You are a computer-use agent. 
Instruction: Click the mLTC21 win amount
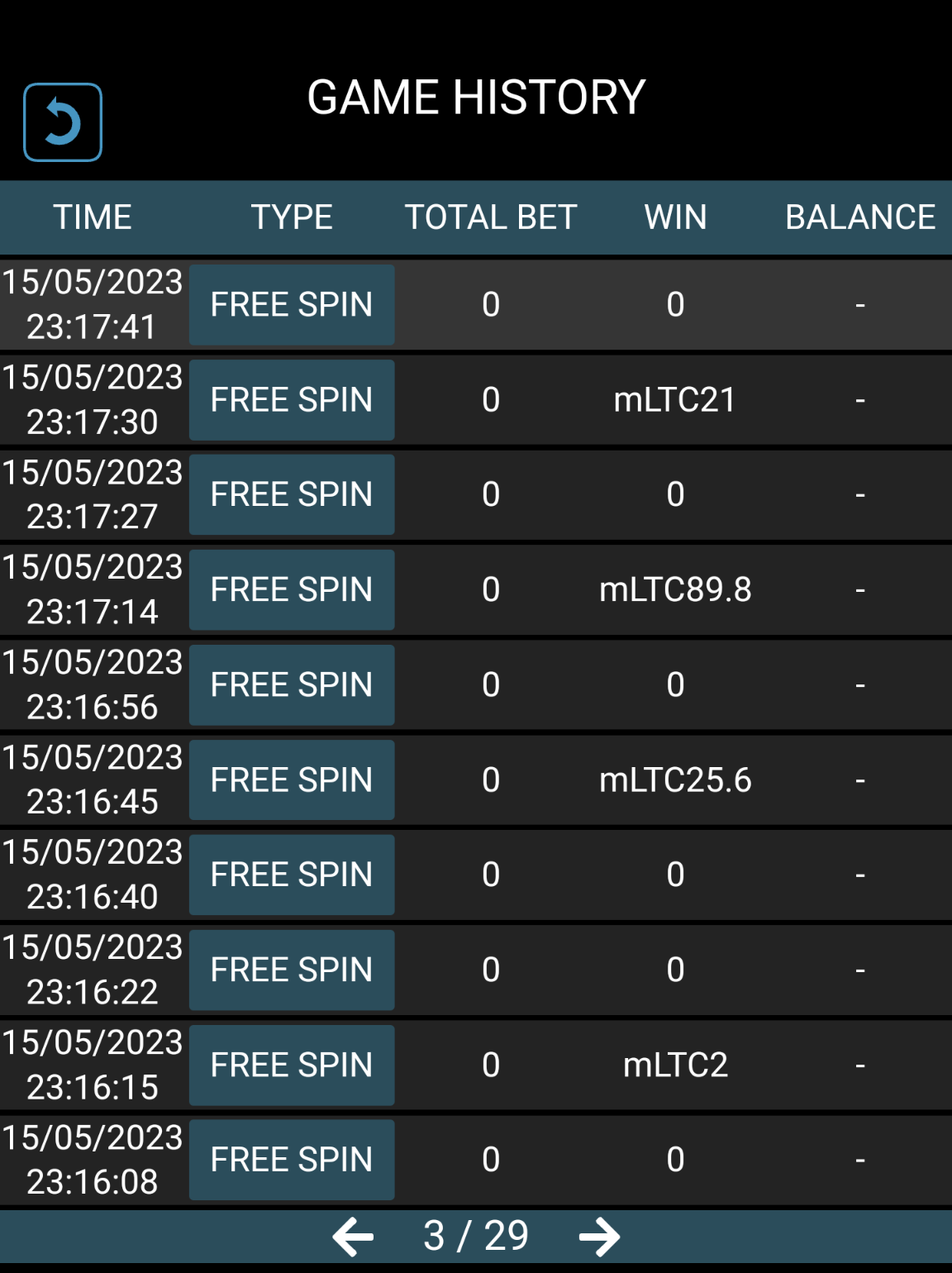tap(675, 399)
